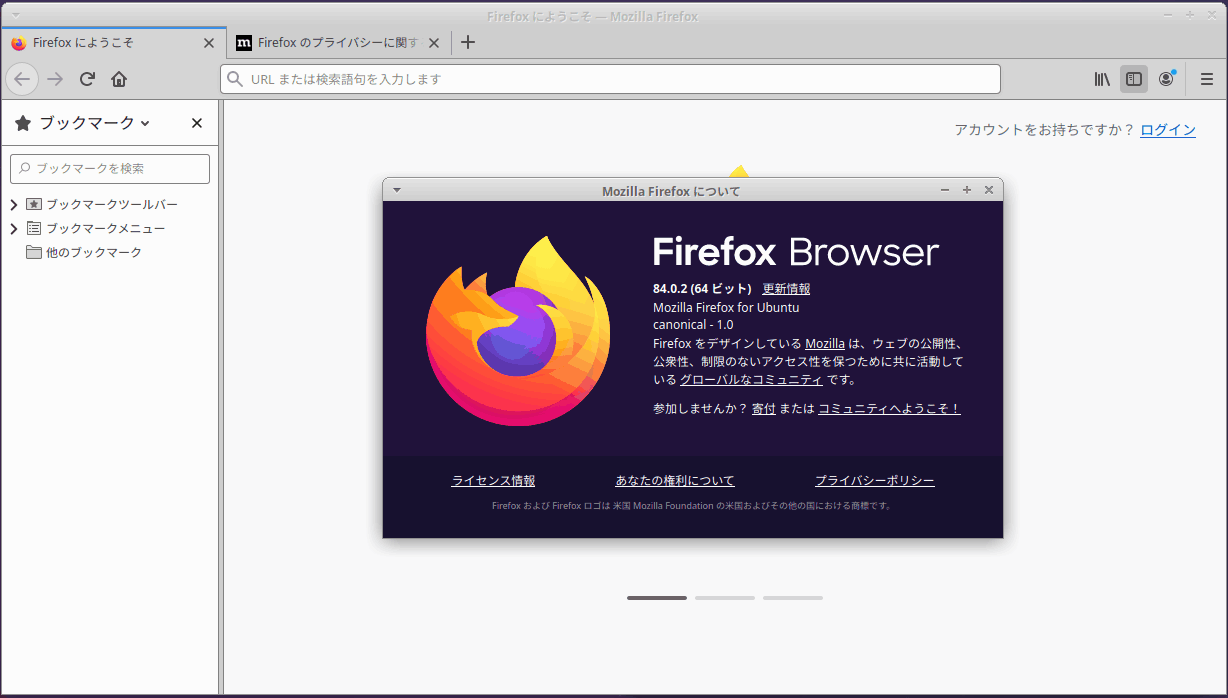Click the 84.0.2 (64 ビット) version text
Image resolution: width=1228 pixels, height=698 pixels.
click(702, 289)
